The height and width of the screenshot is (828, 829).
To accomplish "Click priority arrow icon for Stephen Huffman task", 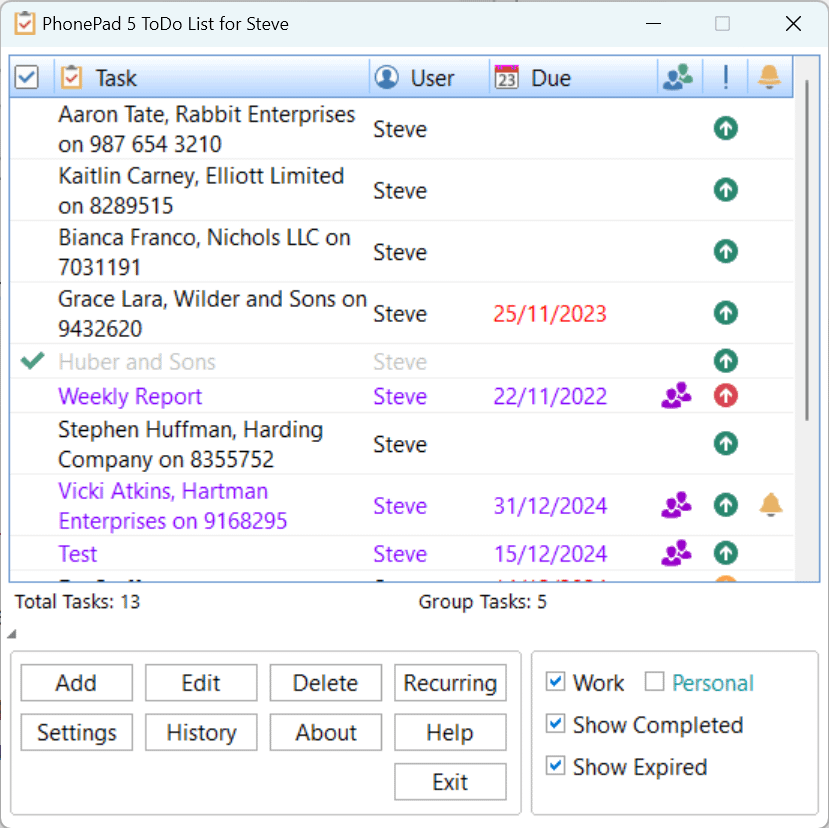I will [725, 444].
